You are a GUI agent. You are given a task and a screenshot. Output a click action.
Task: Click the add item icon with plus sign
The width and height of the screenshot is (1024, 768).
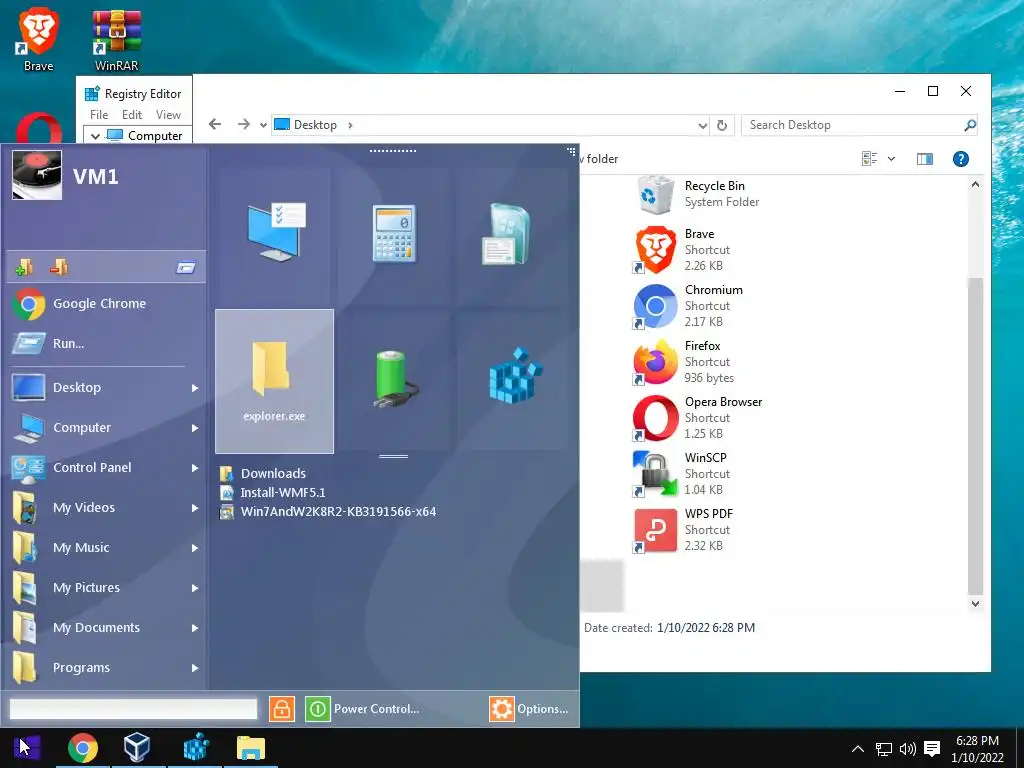point(24,267)
